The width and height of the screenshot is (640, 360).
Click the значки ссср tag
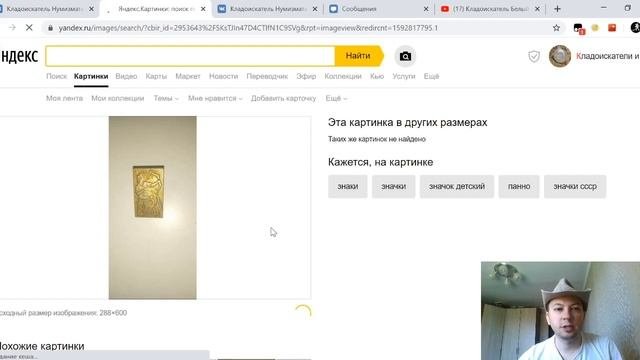pos(575,187)
